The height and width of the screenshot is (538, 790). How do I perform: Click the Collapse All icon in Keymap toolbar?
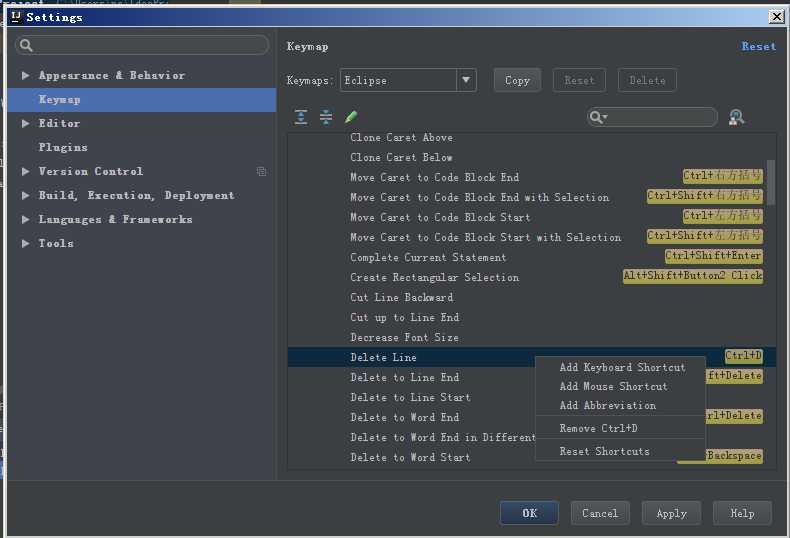click(x=326, y=117)
